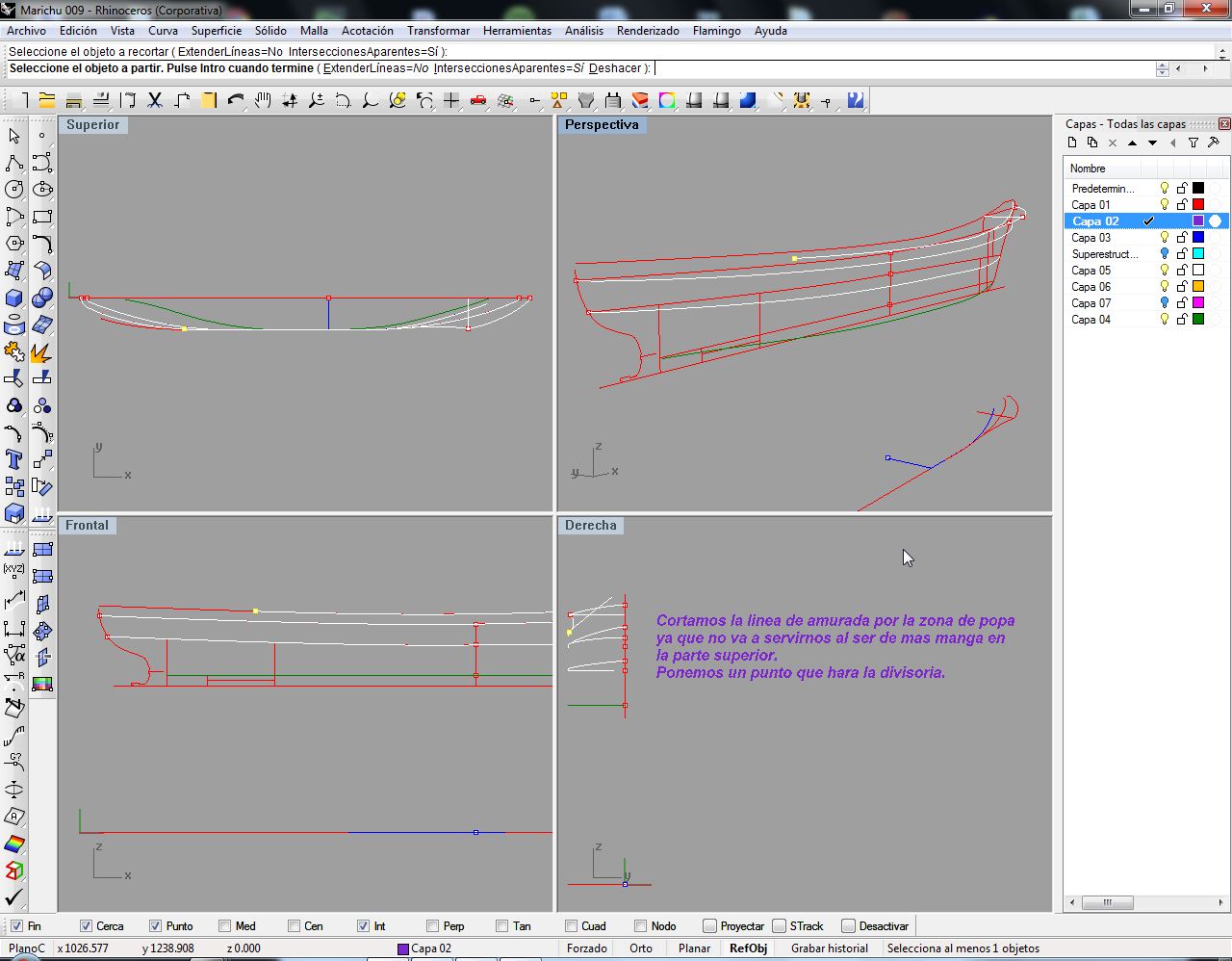
Task: Open the Flamingo menu
Action: [x=716, y=31]
